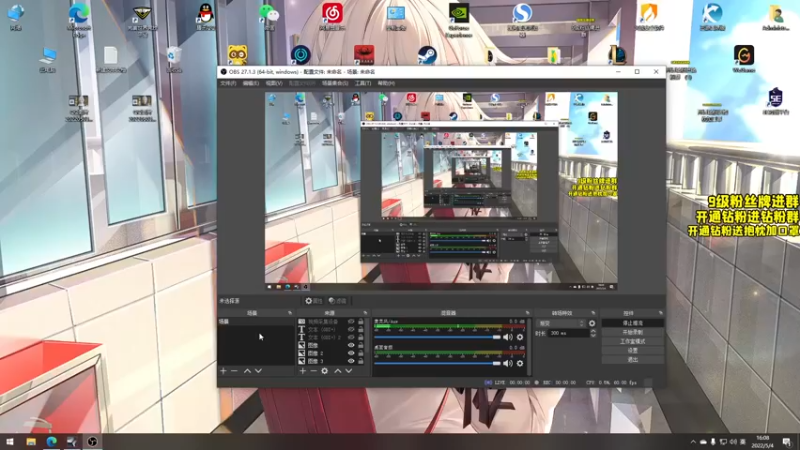The width and height of the screenshot is (800, 450).
Task: Select the Sogou browser desktop icon
Action: coord(522,19)
